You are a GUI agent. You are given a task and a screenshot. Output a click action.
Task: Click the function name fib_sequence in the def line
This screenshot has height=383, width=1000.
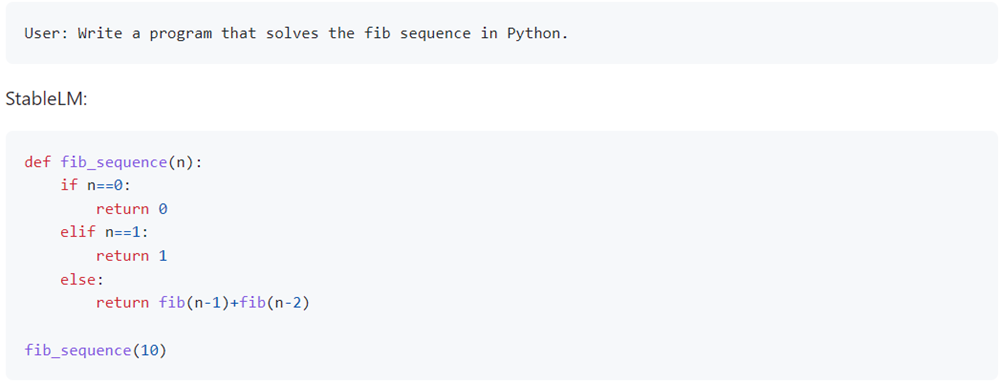pyautogui.click(x=114, y=162)
